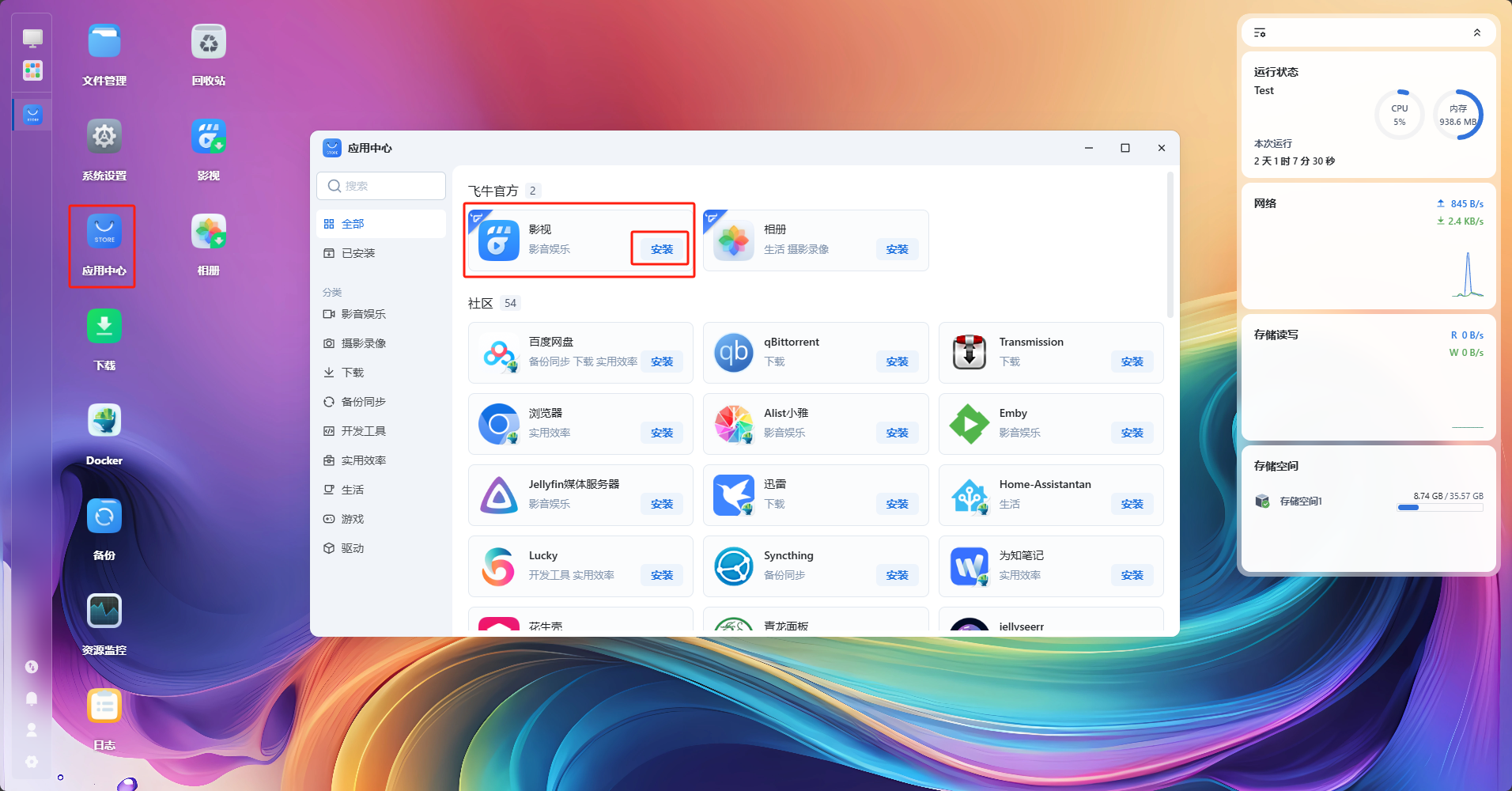Viewport: 1512px width, 791px height.
Task: Install Alist小雅
Action: (x=897, y=433)
